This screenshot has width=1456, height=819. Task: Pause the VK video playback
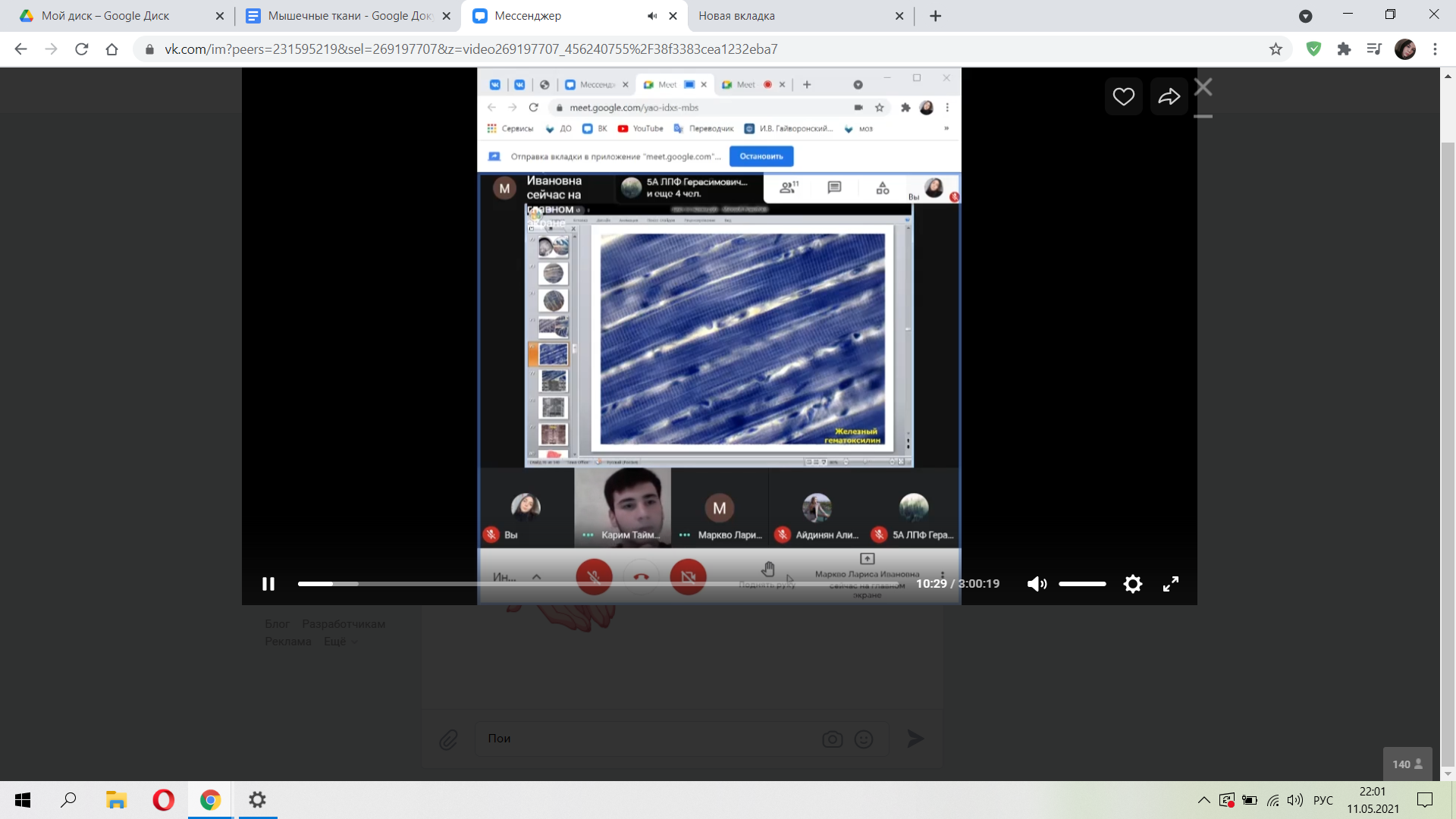pos(268,584)
